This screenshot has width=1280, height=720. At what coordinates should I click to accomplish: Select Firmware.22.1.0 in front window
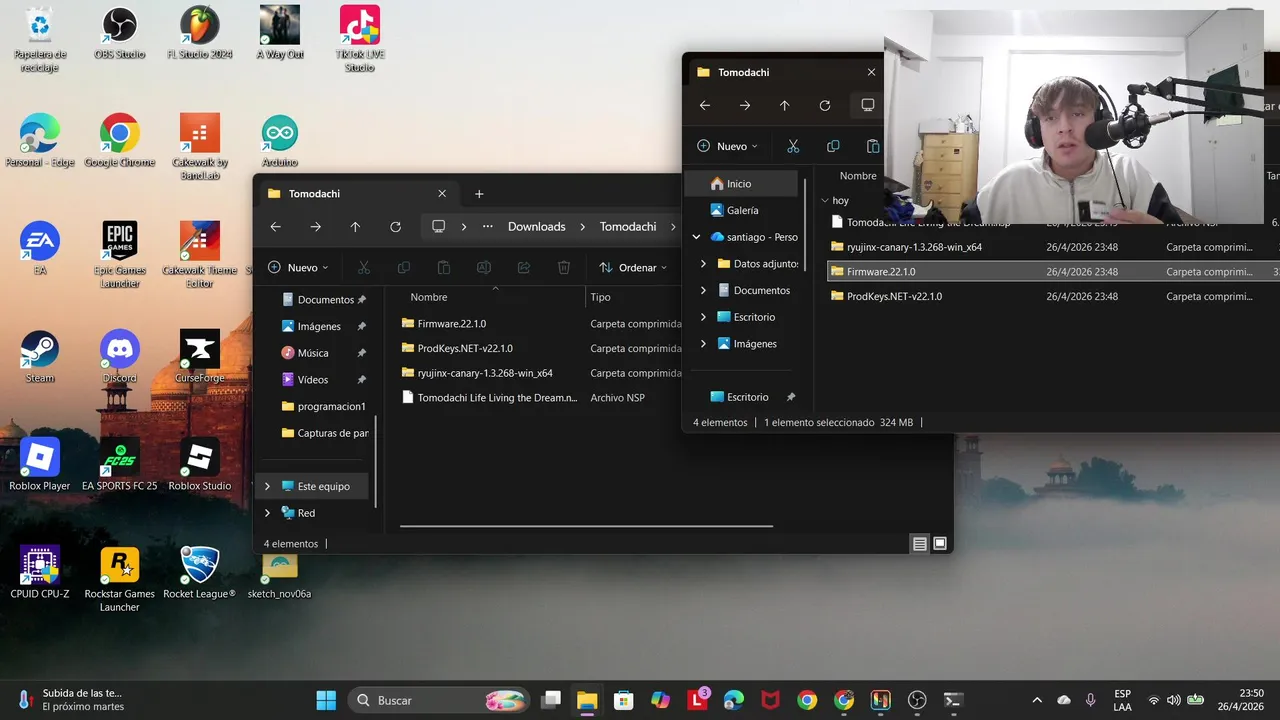[451, 324]
